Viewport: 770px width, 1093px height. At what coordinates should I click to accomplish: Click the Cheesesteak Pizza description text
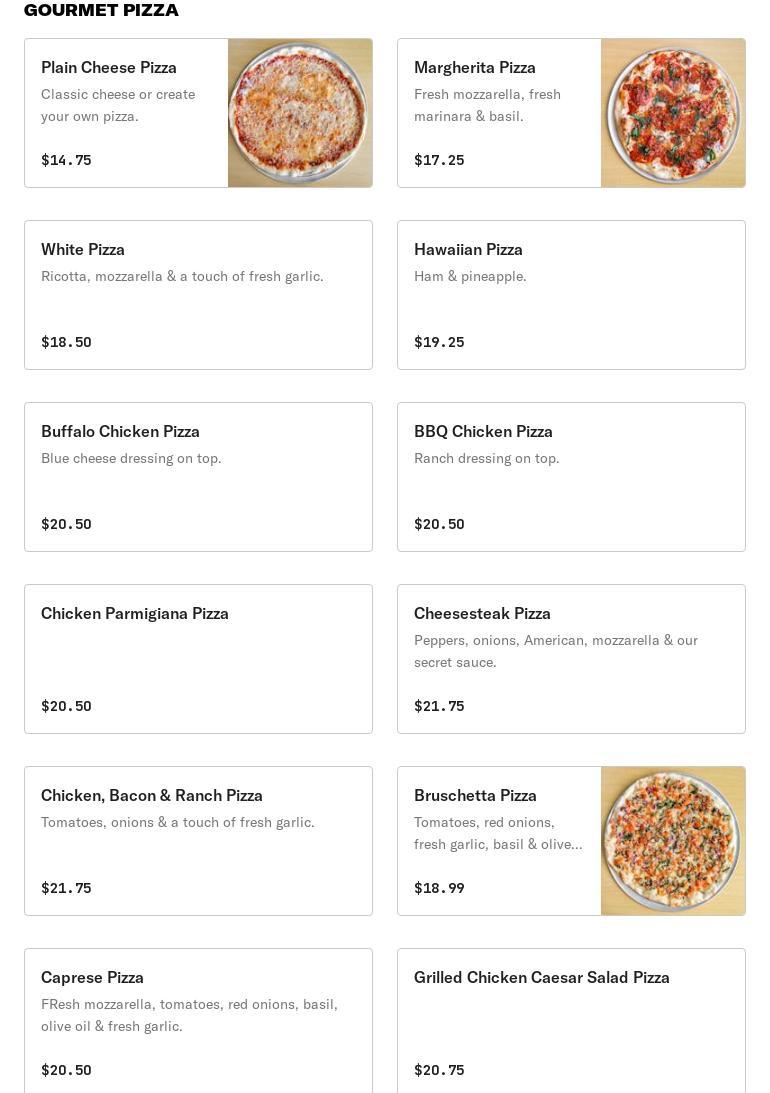(555, 651)
